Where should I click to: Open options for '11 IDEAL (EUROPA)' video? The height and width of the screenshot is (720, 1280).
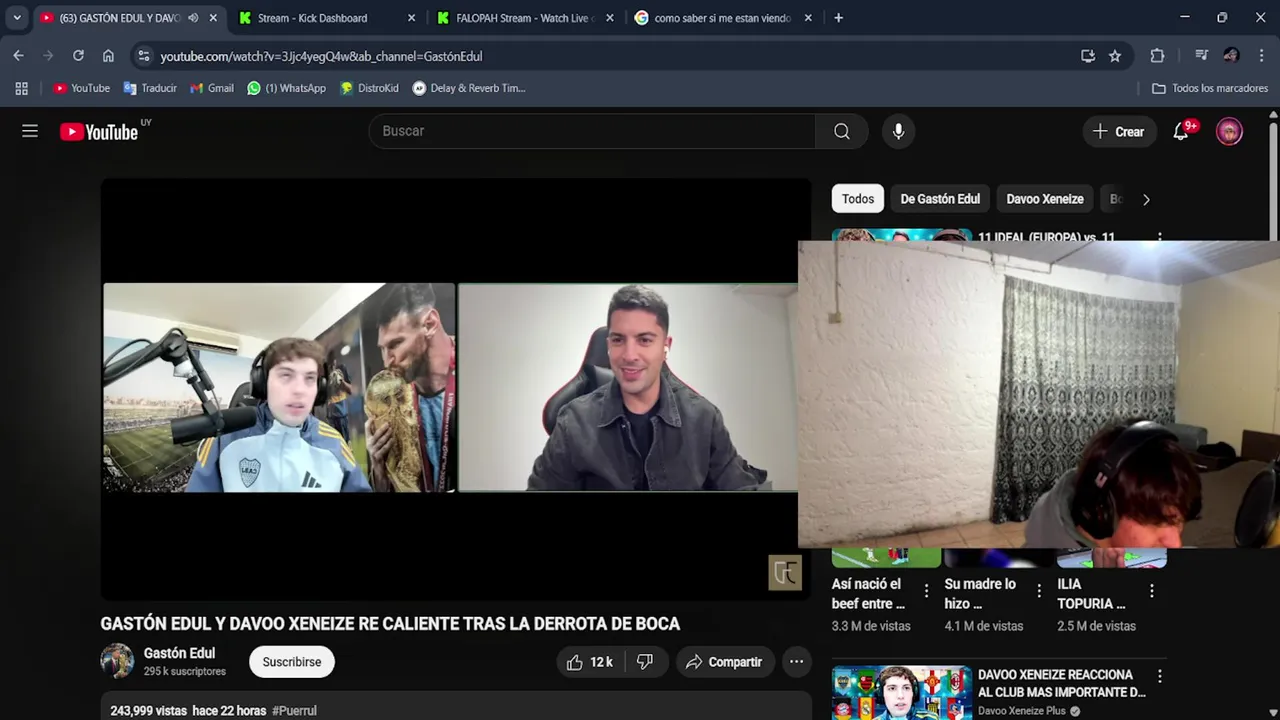[x=1159, y=237]
